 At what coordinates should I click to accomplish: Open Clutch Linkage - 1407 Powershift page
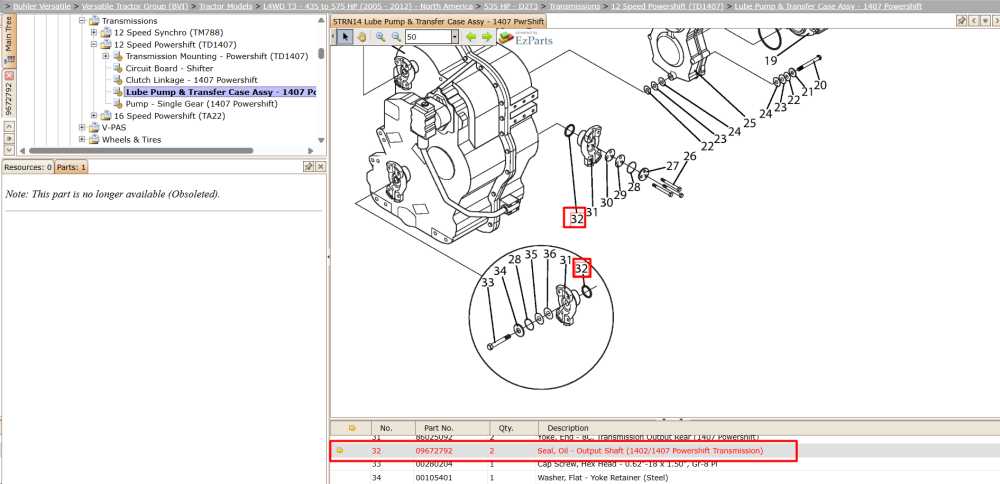coord(191,80)
